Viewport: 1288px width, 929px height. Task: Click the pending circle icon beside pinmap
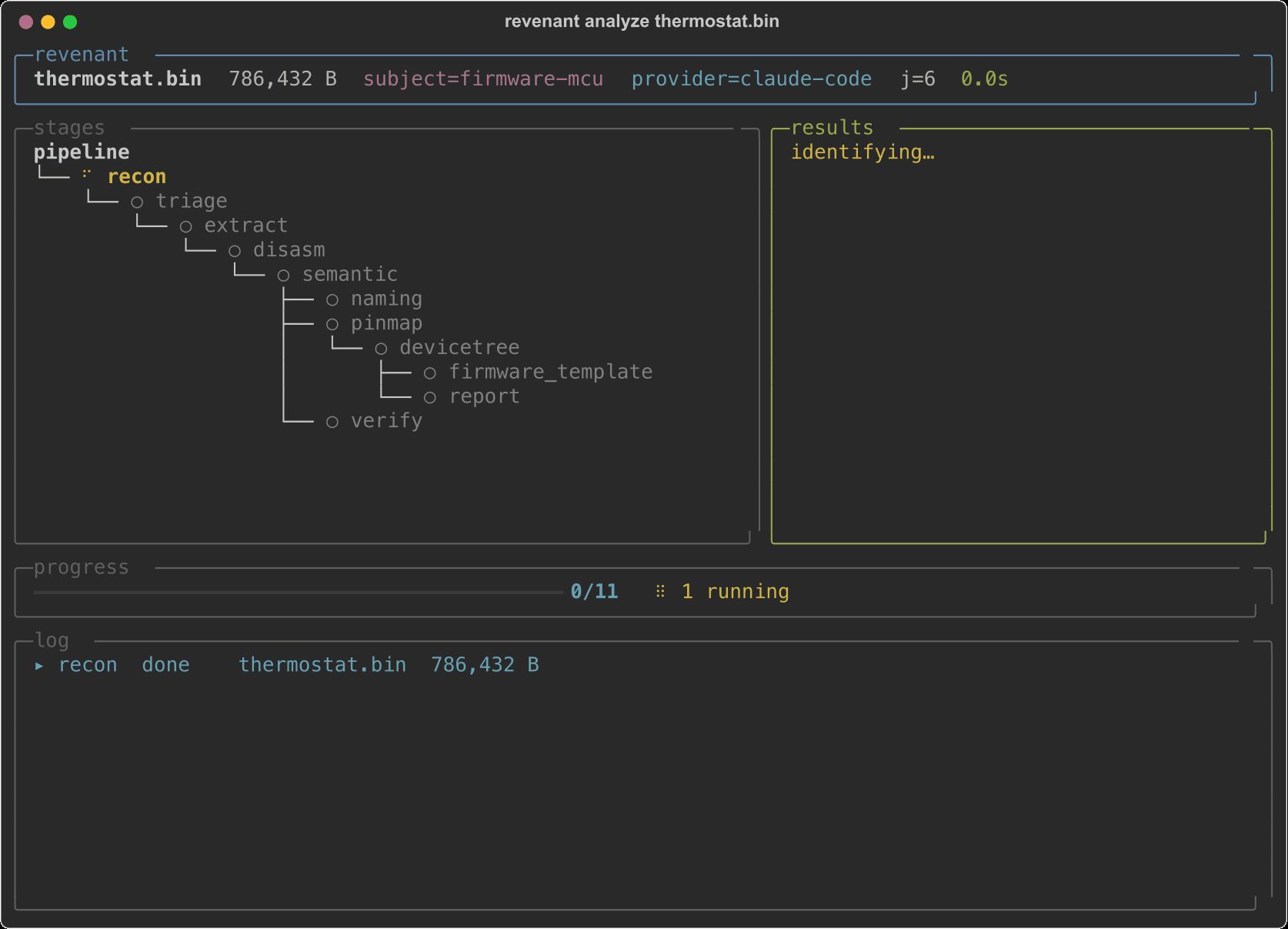point(332,325)
